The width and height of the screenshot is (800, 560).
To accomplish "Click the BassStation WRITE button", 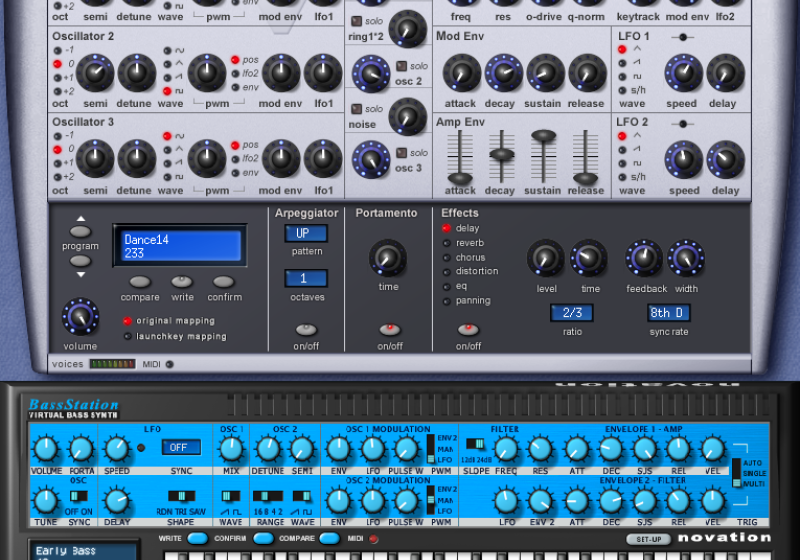I will [x=198, y=538].
